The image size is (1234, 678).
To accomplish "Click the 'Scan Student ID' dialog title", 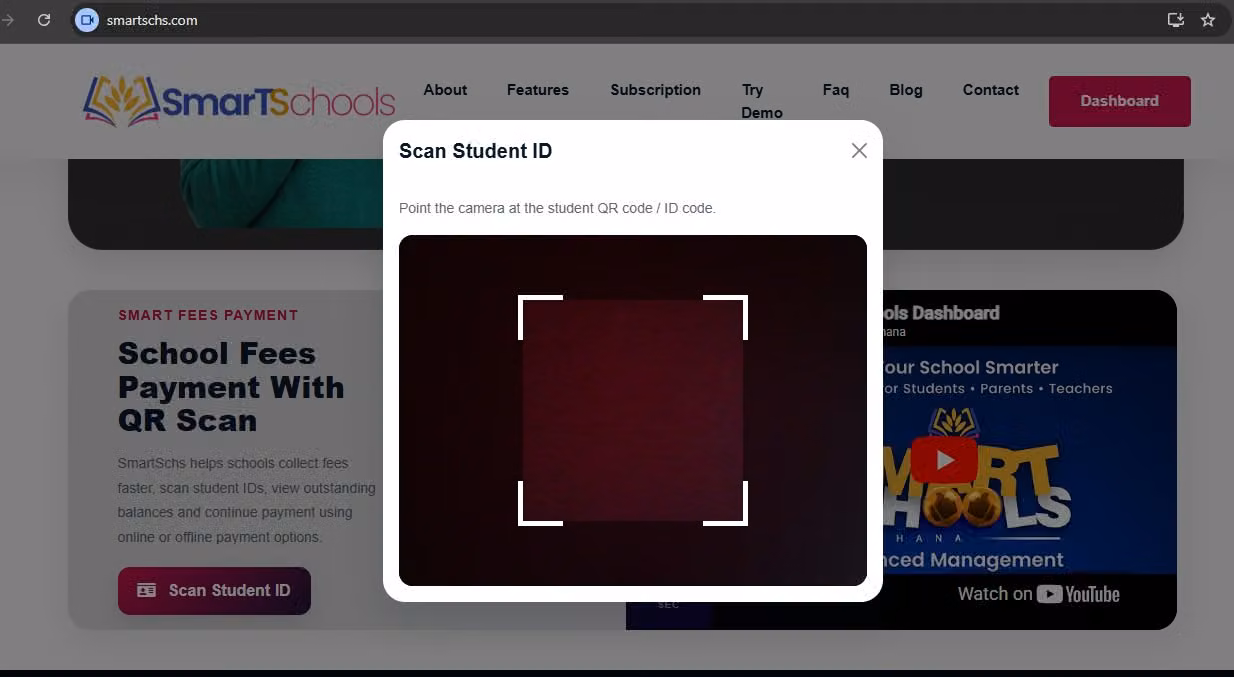I will (476, 151).
